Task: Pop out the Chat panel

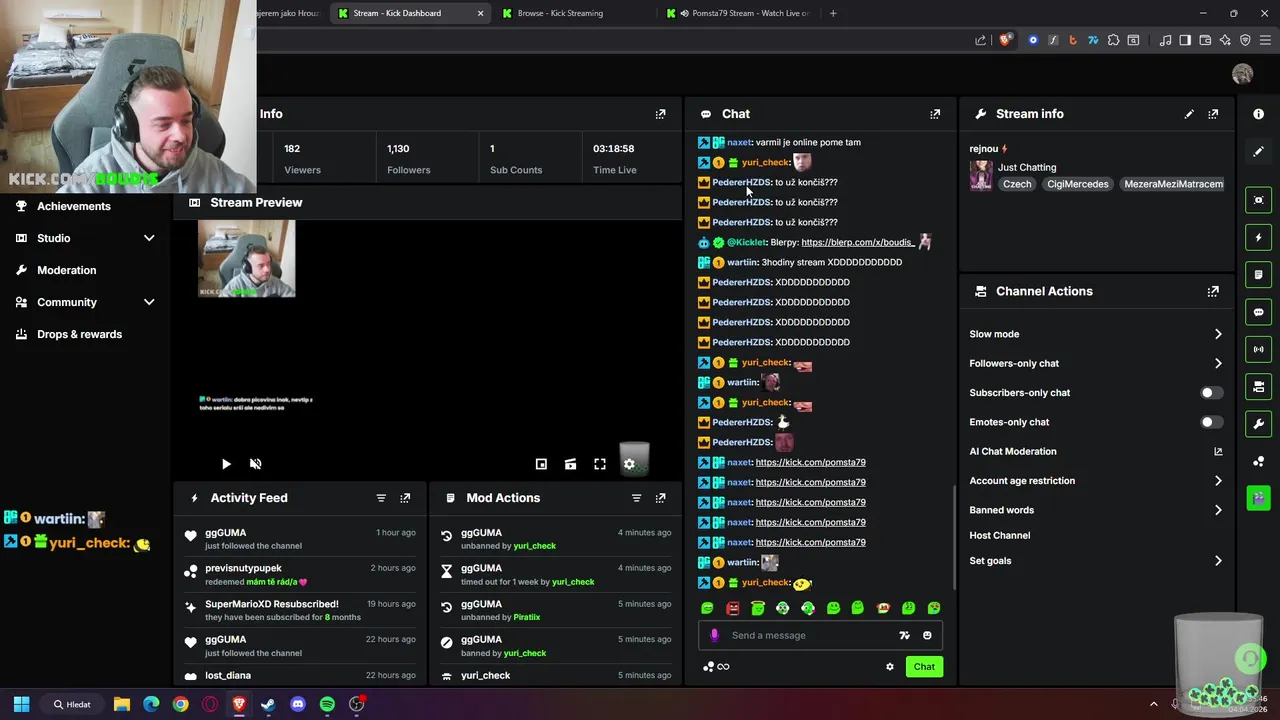Action: pos(935,114)
